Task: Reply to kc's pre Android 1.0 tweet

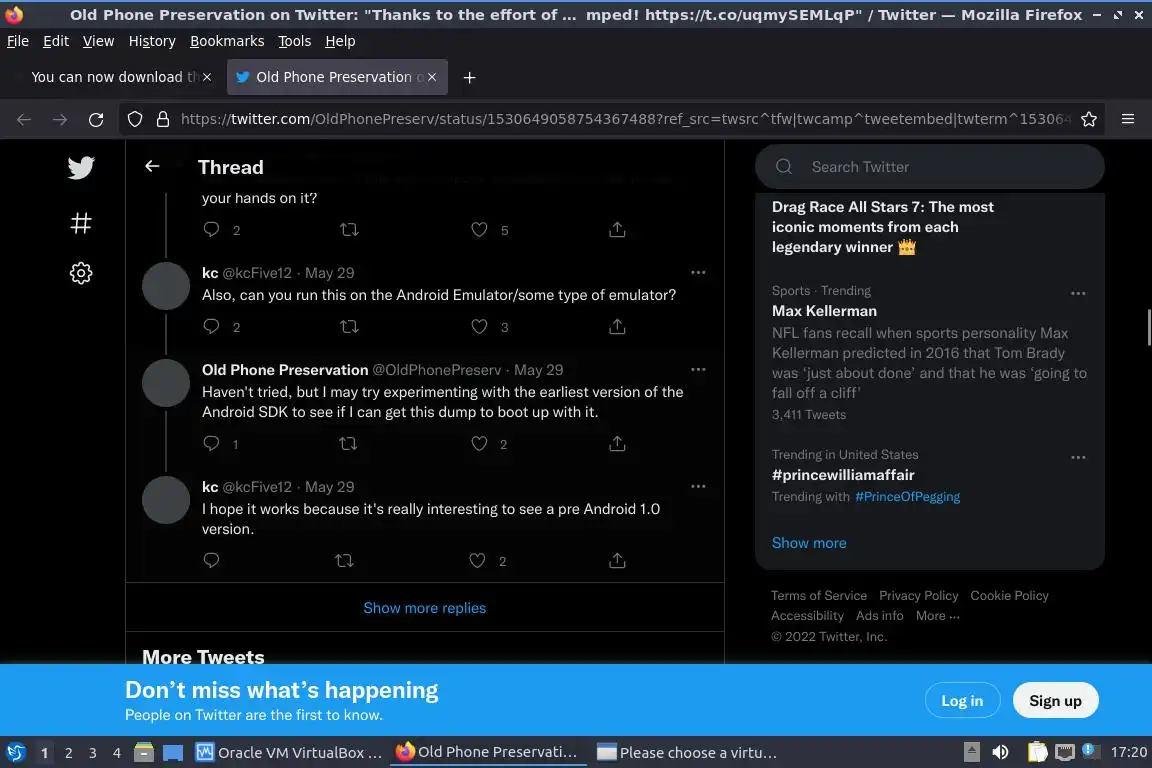Action: coord(211,560)
